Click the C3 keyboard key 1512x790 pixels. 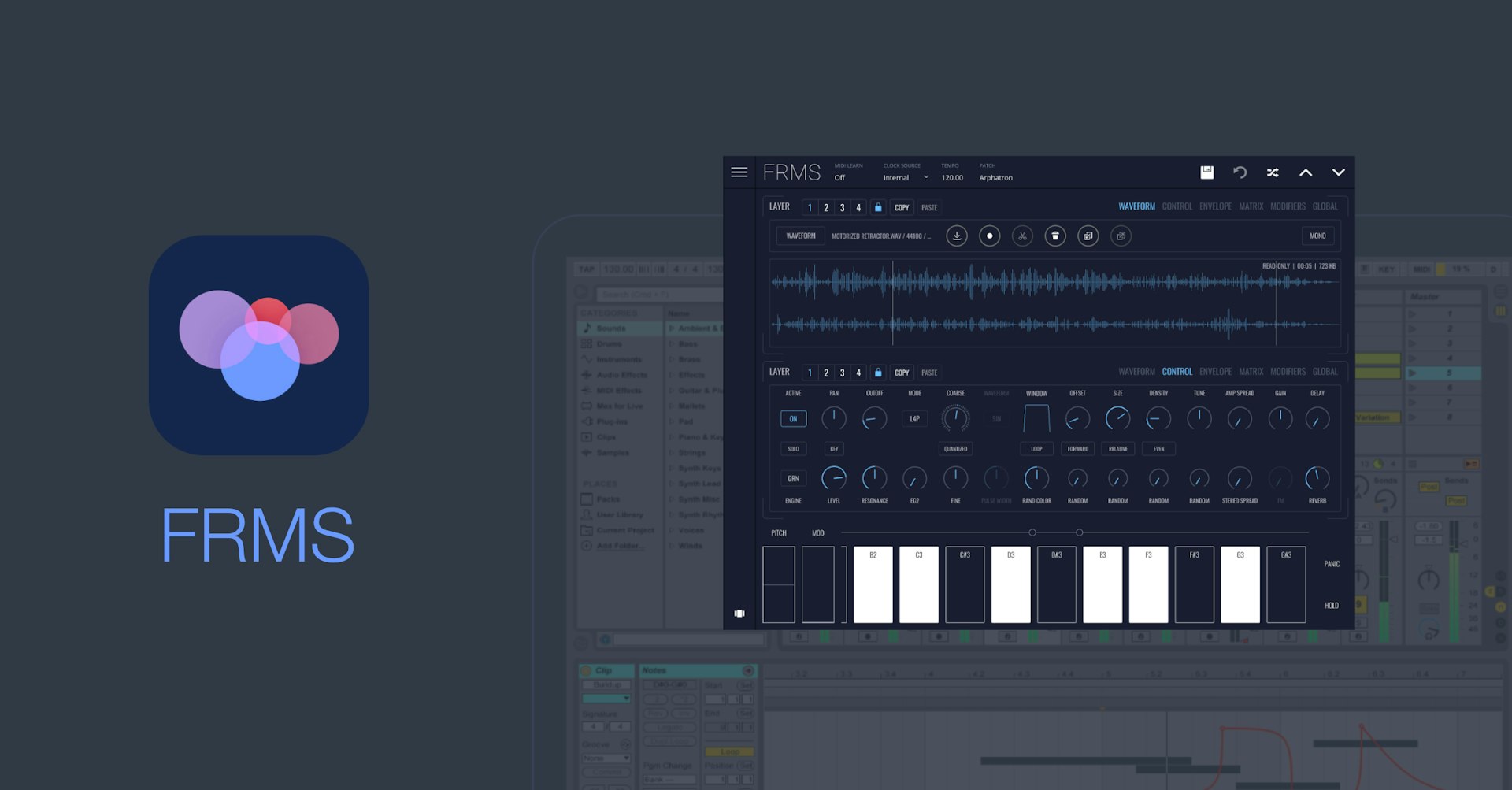coord(919,584)
